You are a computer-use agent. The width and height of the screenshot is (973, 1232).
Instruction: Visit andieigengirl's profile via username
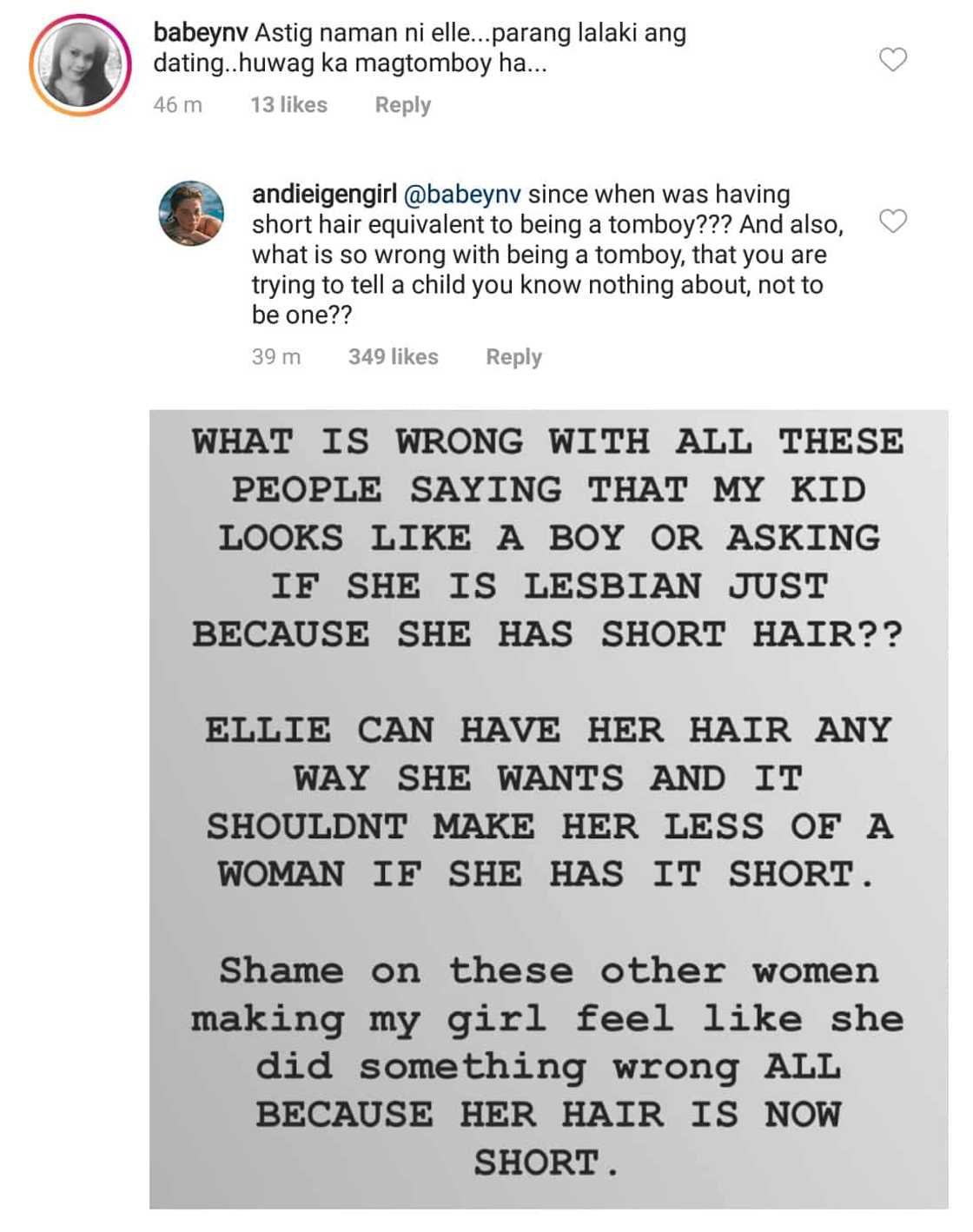coord(324,195)
